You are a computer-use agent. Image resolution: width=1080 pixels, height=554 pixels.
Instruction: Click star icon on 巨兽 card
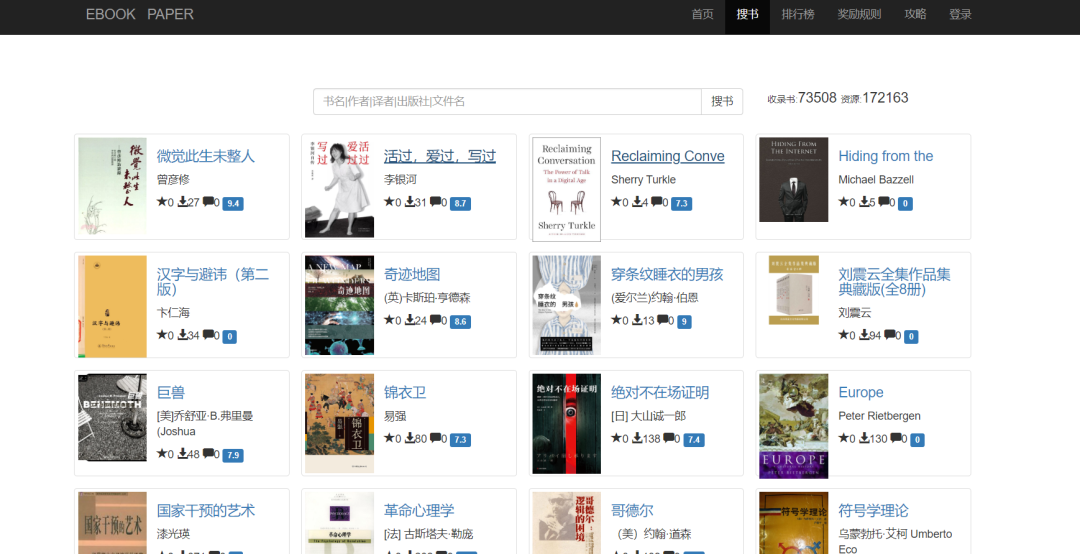coord(162,453)
